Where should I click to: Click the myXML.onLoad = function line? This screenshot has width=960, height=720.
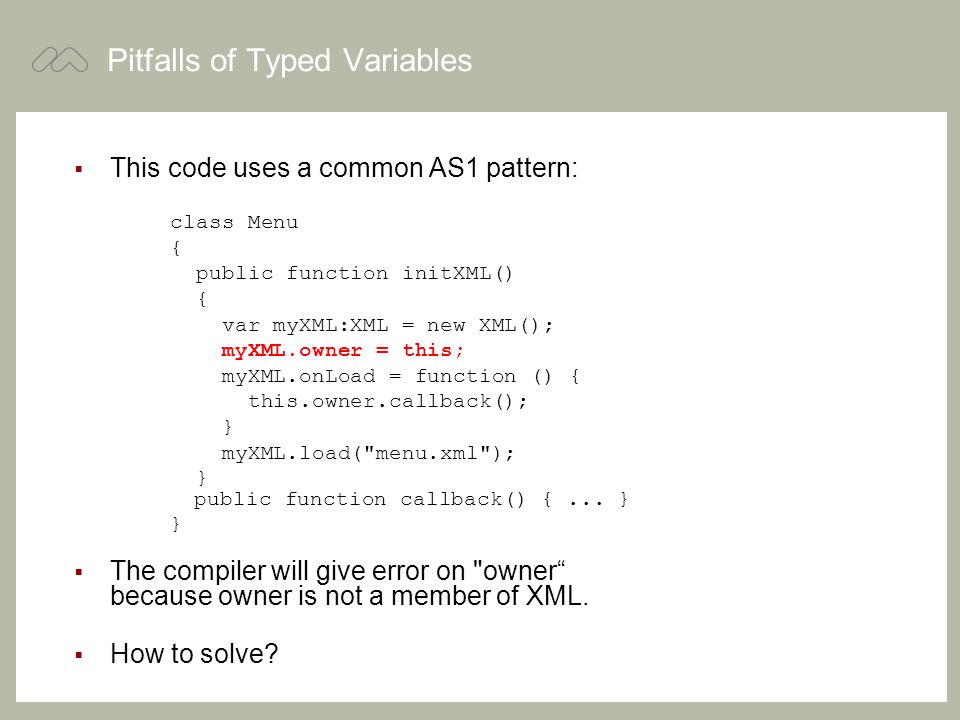400,376
